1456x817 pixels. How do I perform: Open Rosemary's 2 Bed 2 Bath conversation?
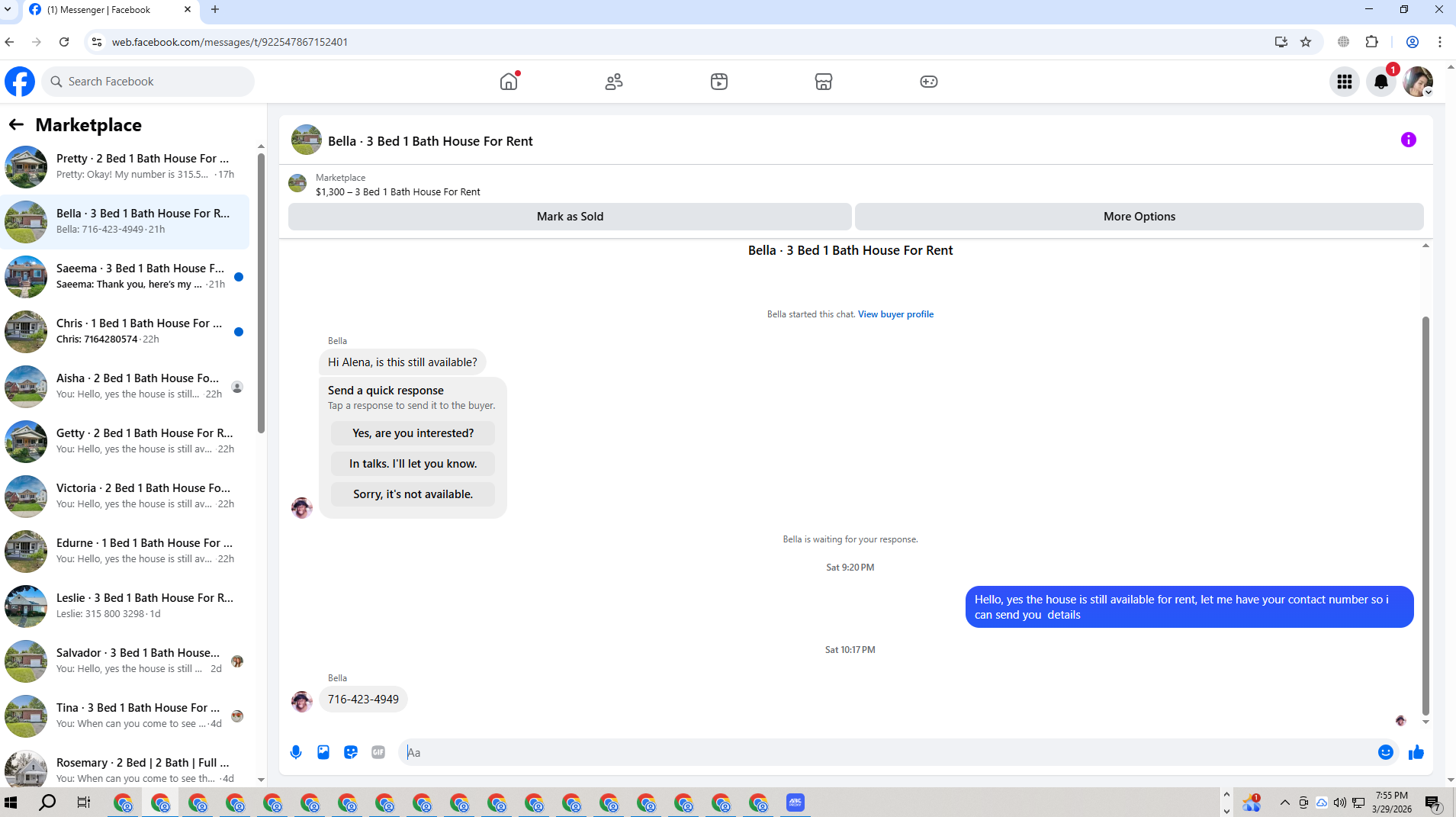click(125, 767)
